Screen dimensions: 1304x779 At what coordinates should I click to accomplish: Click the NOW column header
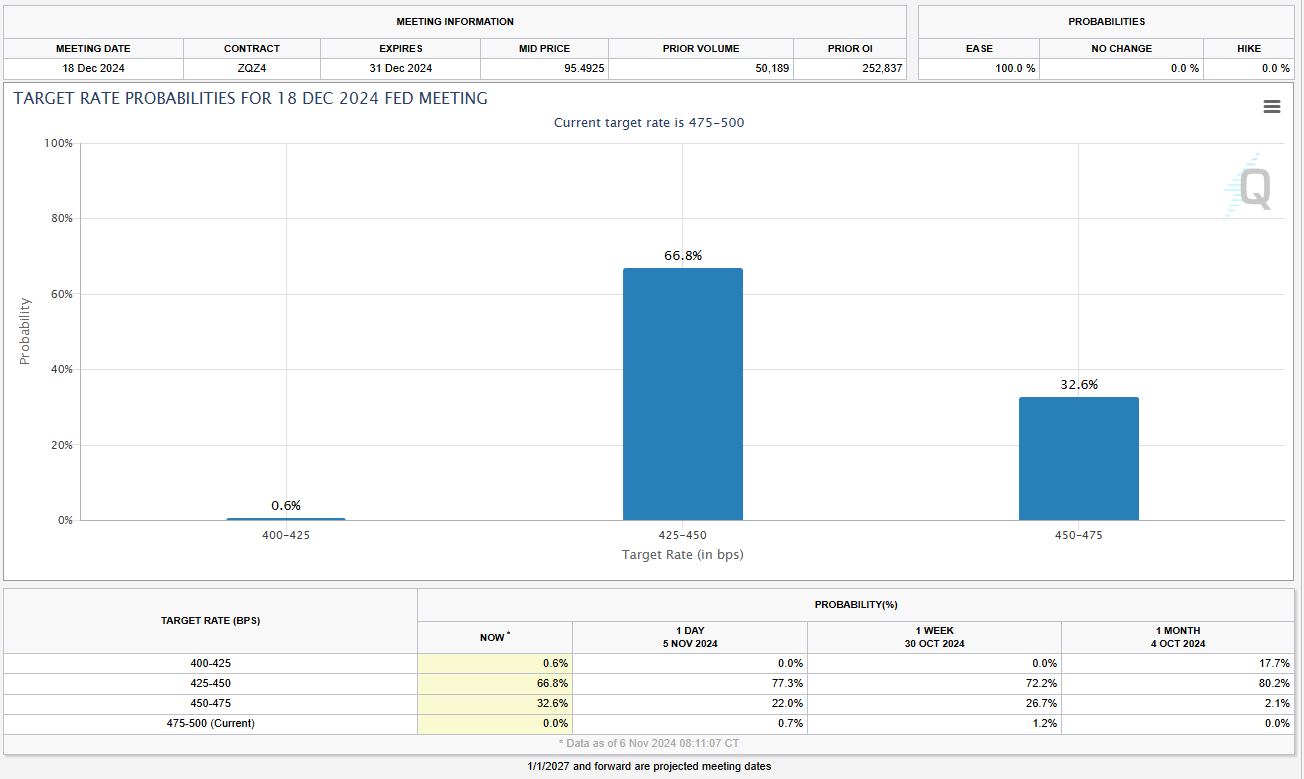(x=494, y=637)
